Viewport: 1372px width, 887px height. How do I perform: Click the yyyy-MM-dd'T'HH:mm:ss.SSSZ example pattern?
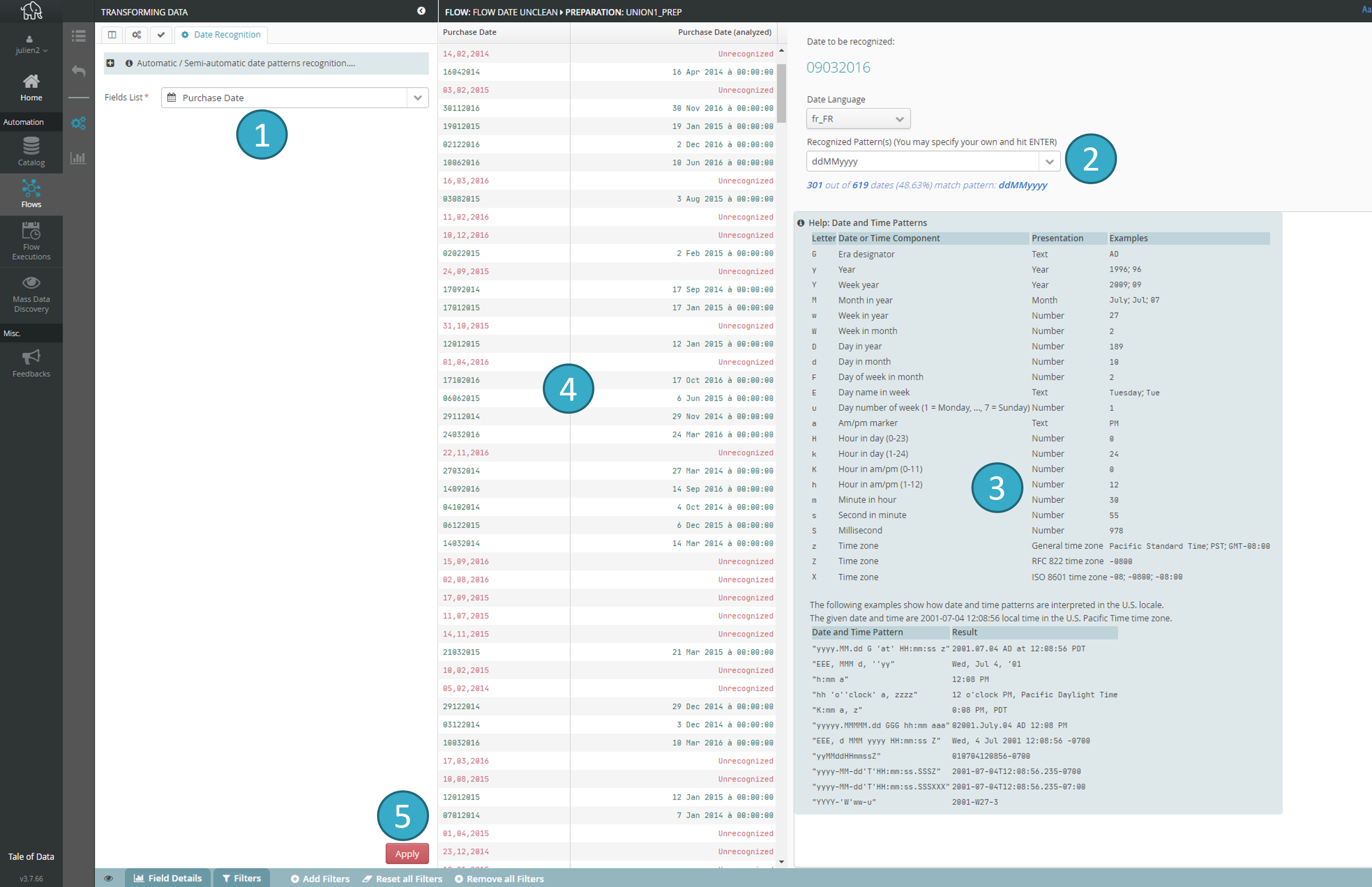876,771
